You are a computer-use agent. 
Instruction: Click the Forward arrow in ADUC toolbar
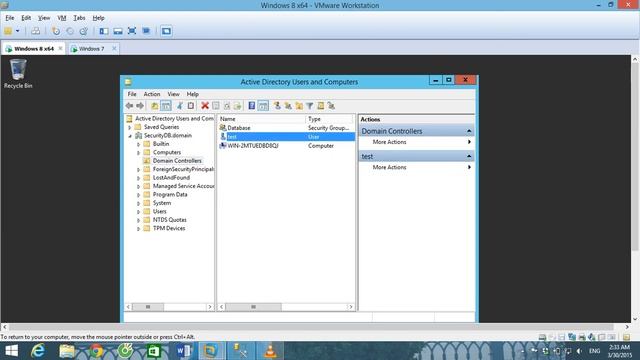tap(140, 106)
